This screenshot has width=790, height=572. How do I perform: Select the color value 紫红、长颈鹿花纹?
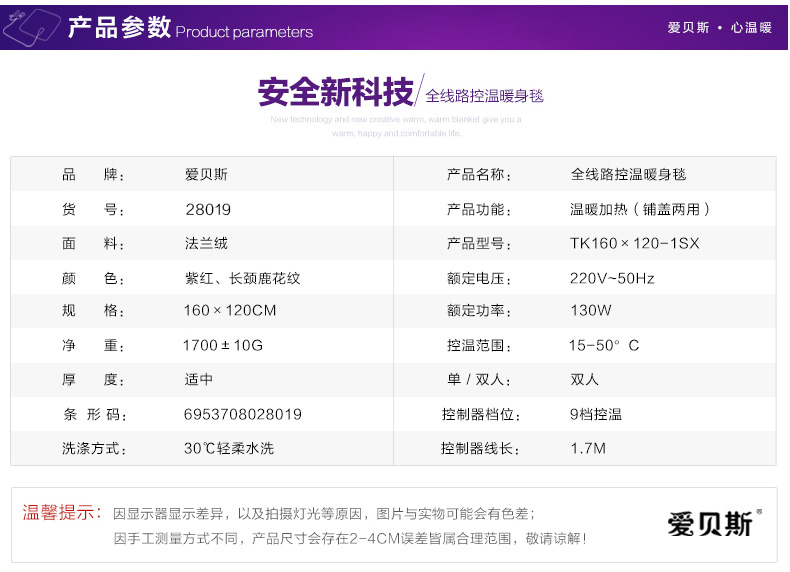[242, 278]
